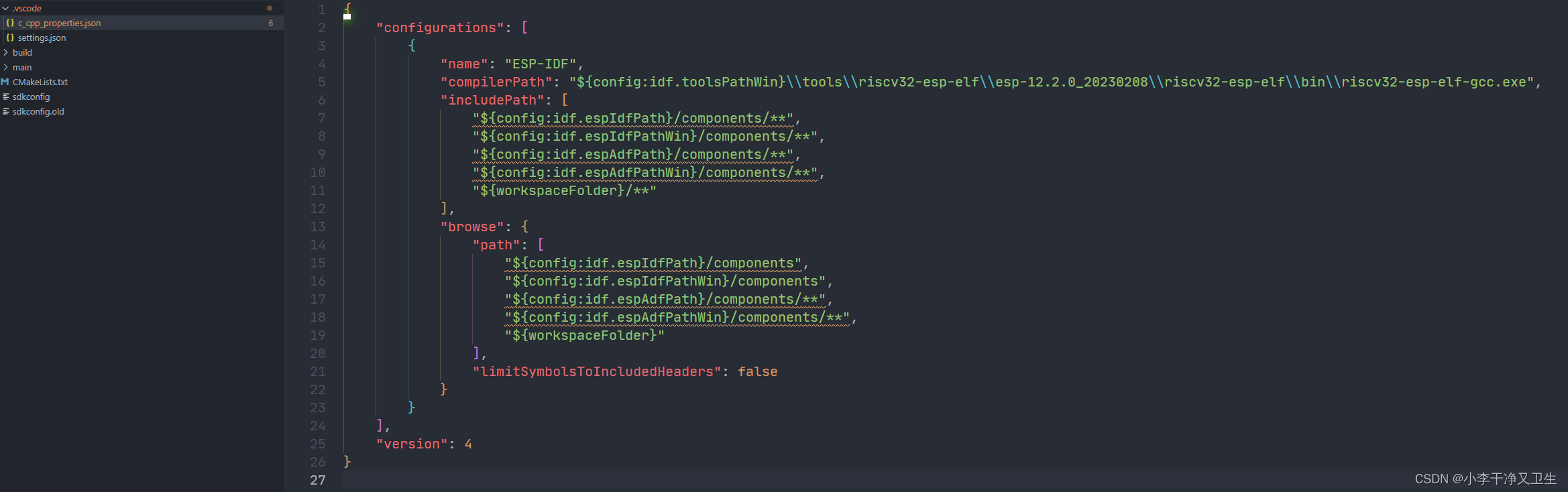Click "${workspaceFolder}/**" on line 11

565,190
